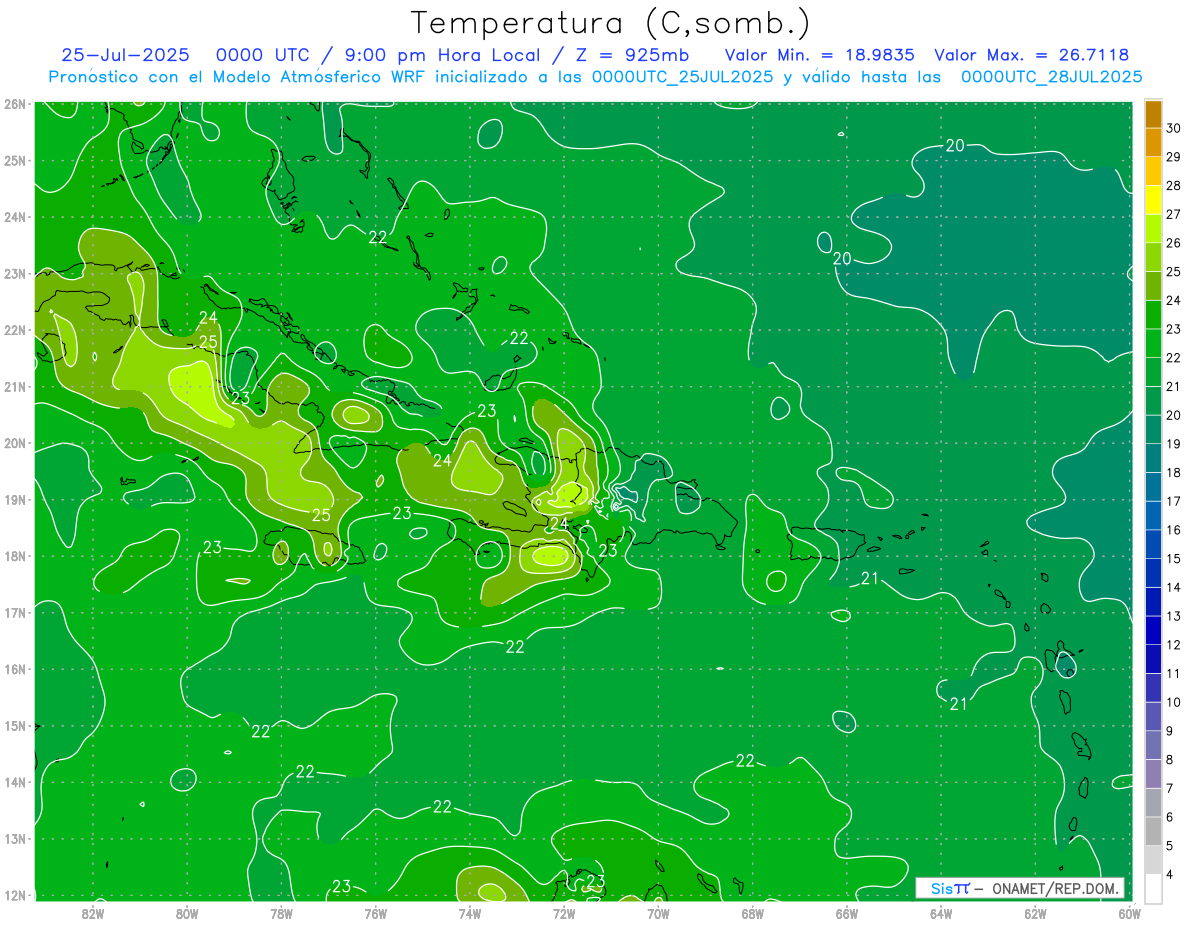Click latitude axis label '20N'

click(15, 443)
